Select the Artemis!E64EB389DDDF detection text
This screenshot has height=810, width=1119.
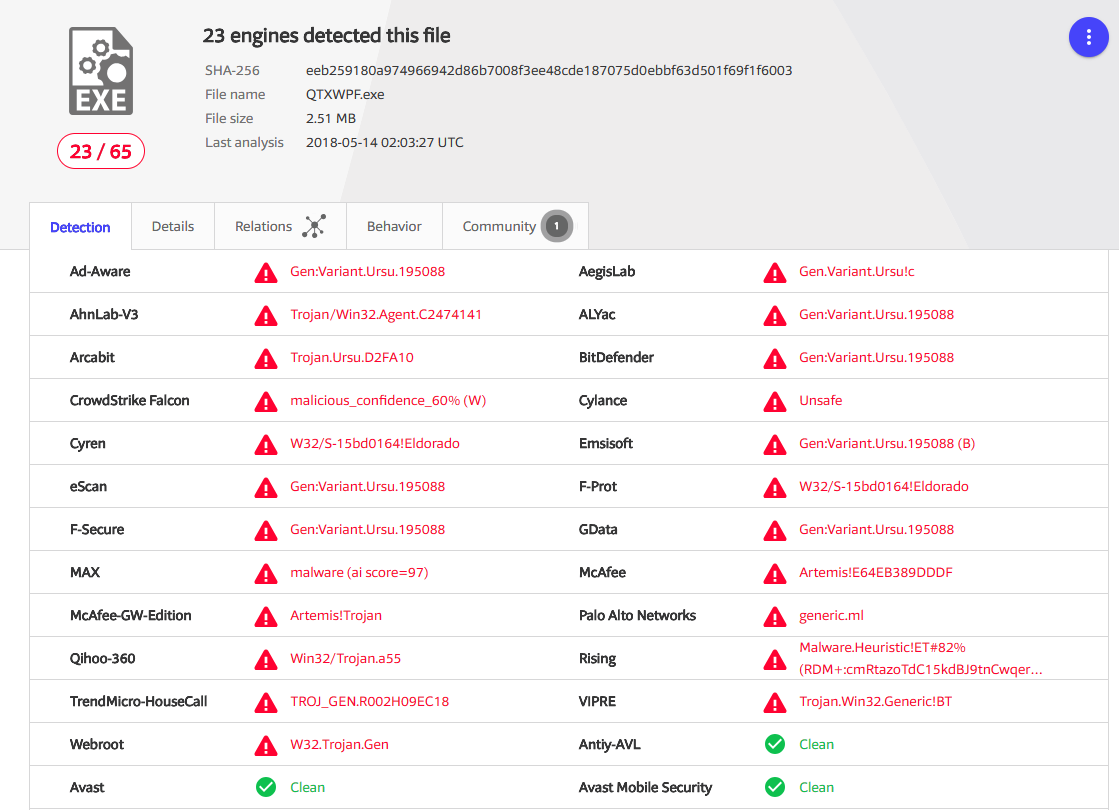(876, 572)
